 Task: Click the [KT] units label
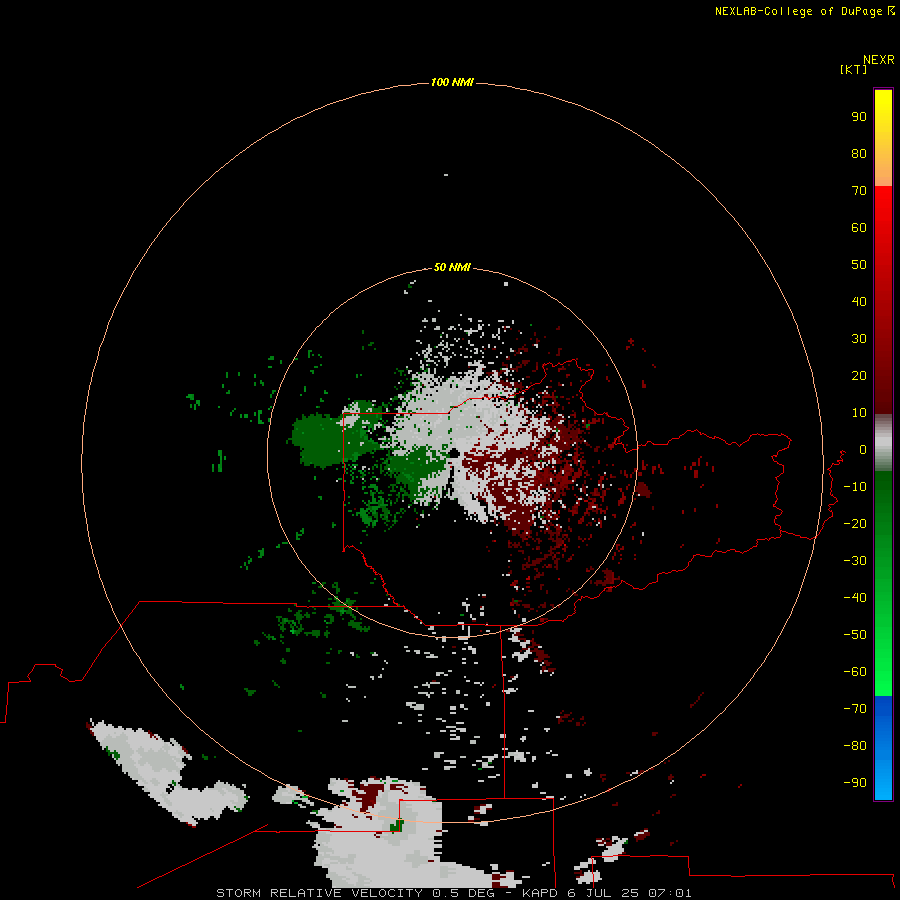point(853,69)
